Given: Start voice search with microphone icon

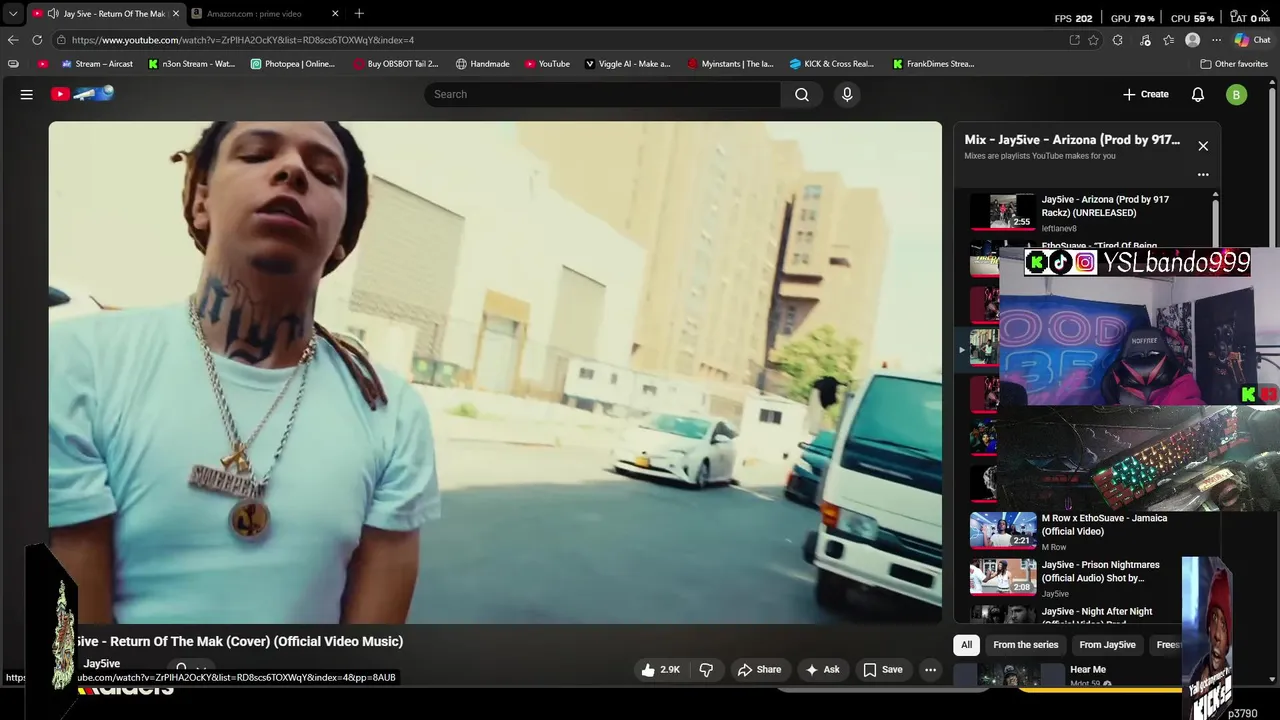Looking at the screenshot, I should [847, 94].
